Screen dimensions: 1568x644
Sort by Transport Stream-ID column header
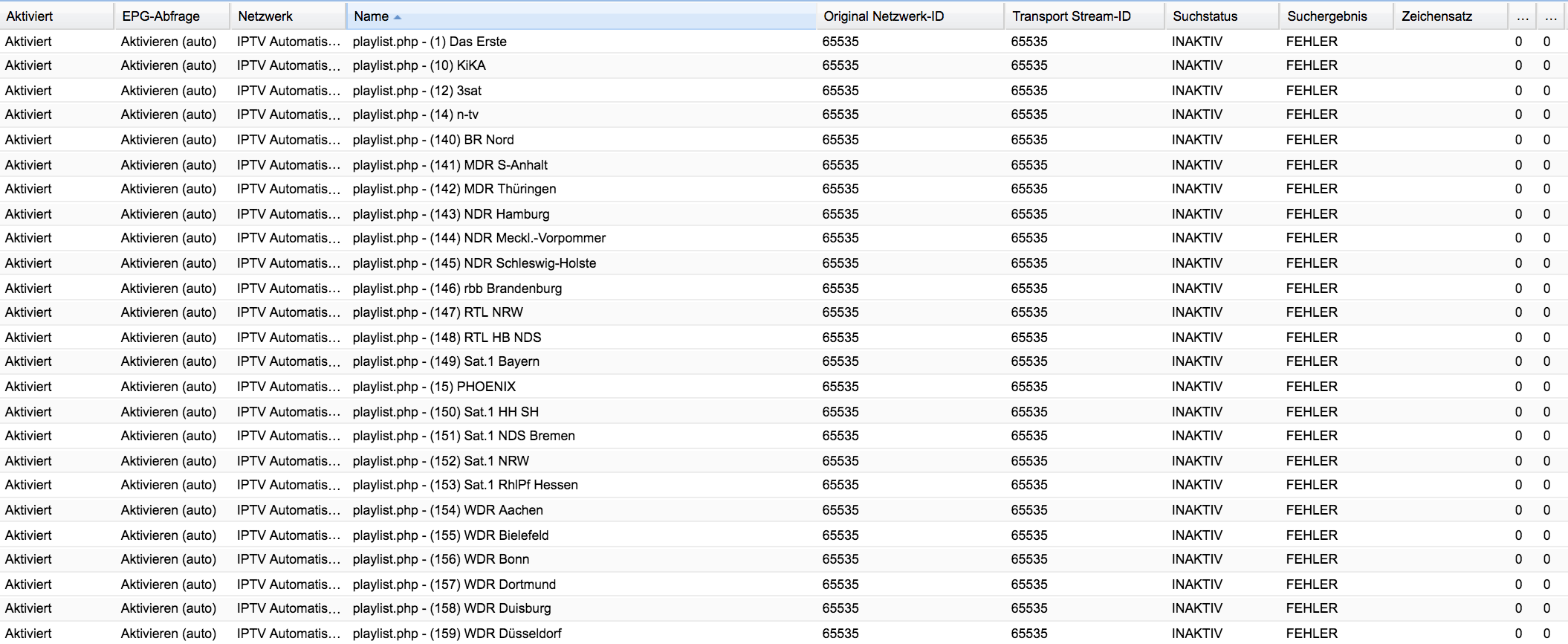click(1085, 16)
